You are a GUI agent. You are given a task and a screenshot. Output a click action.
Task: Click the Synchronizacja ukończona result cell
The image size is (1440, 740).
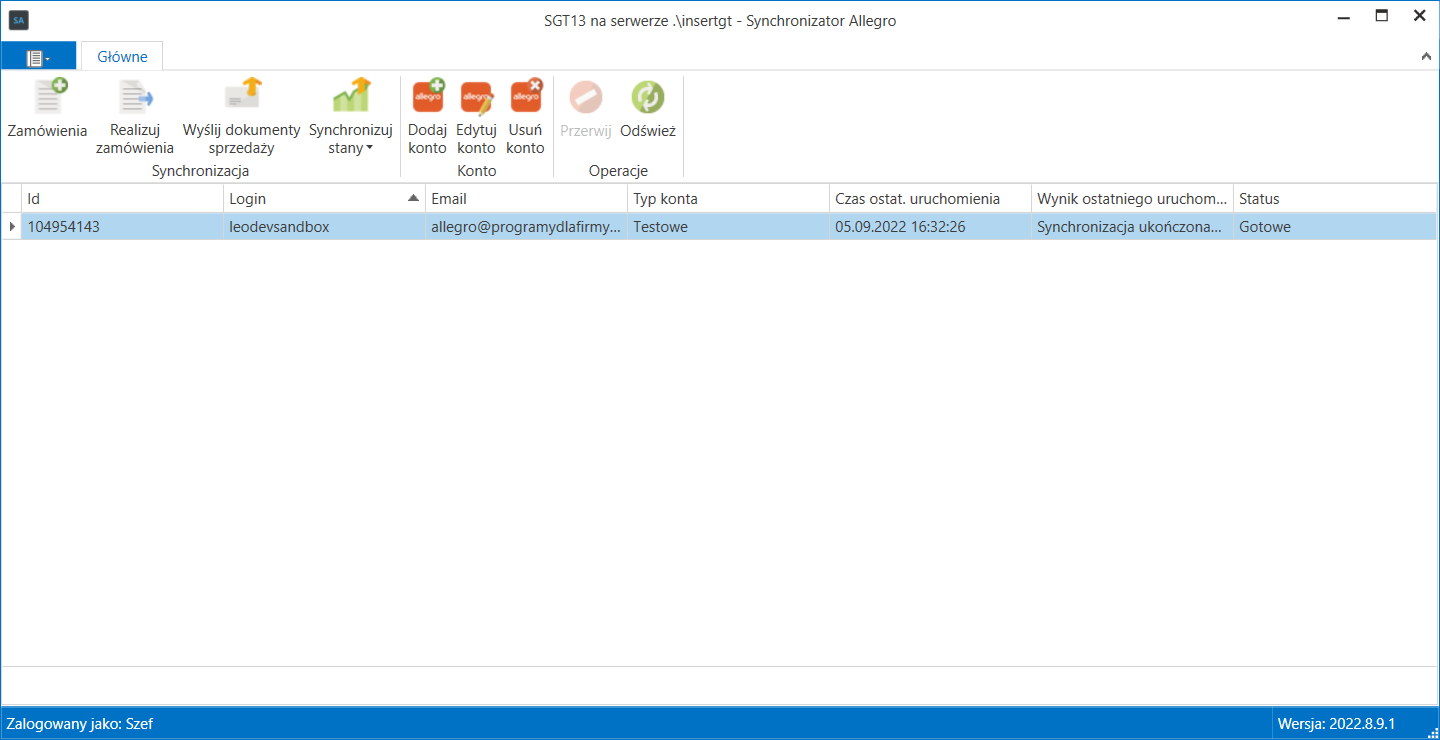pyautogui.click(x=1132, y=227)
